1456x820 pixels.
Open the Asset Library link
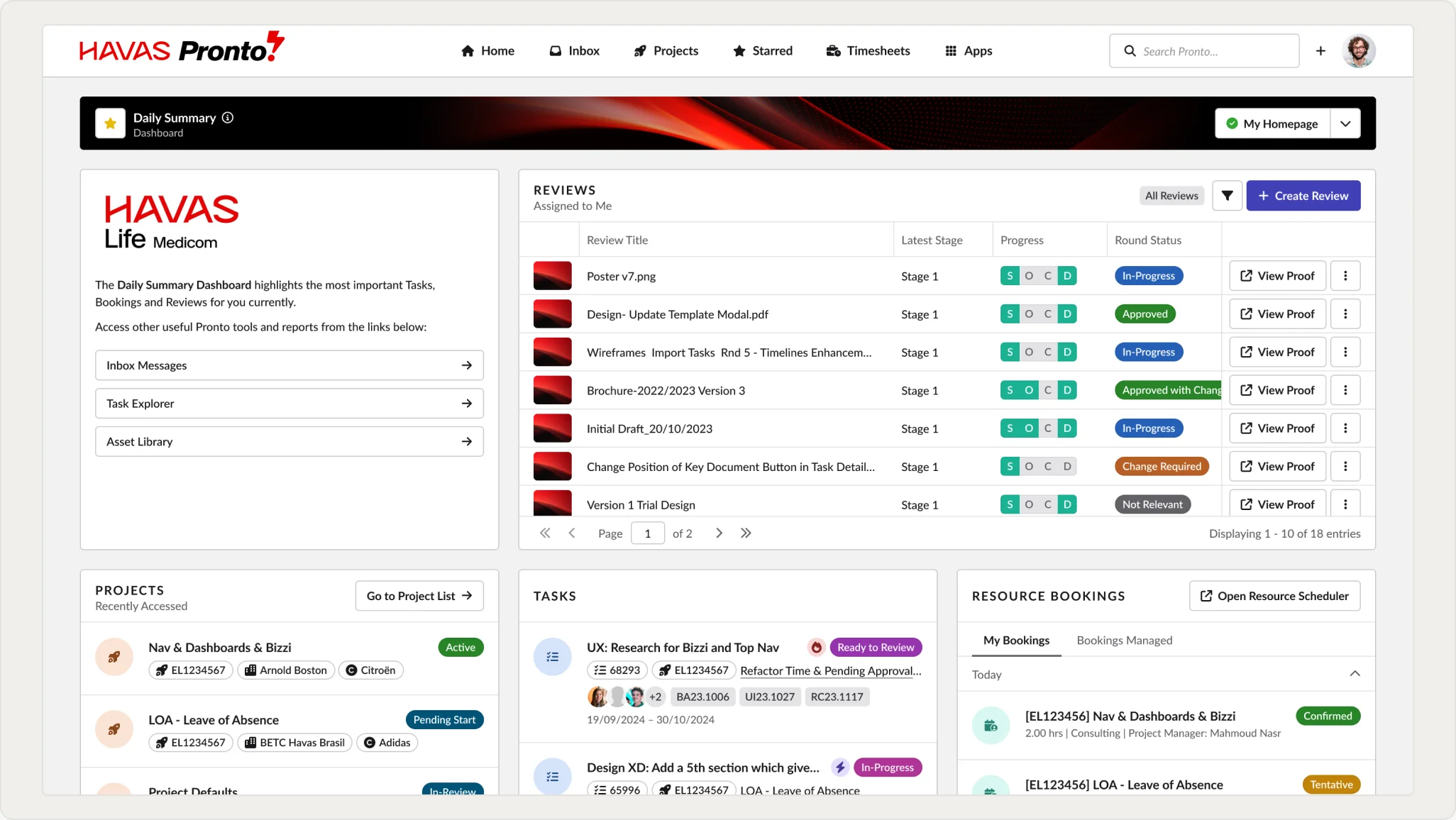(x=289, y=442)
